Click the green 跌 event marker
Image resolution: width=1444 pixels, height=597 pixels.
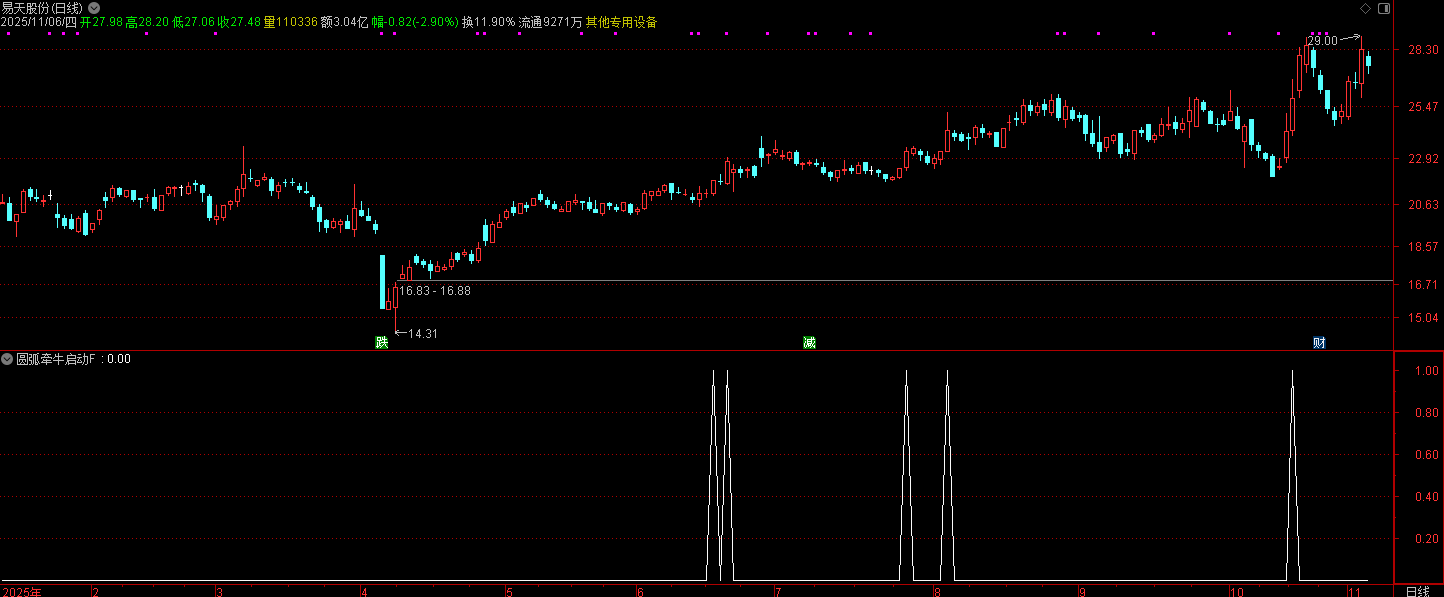pos(381,343)
